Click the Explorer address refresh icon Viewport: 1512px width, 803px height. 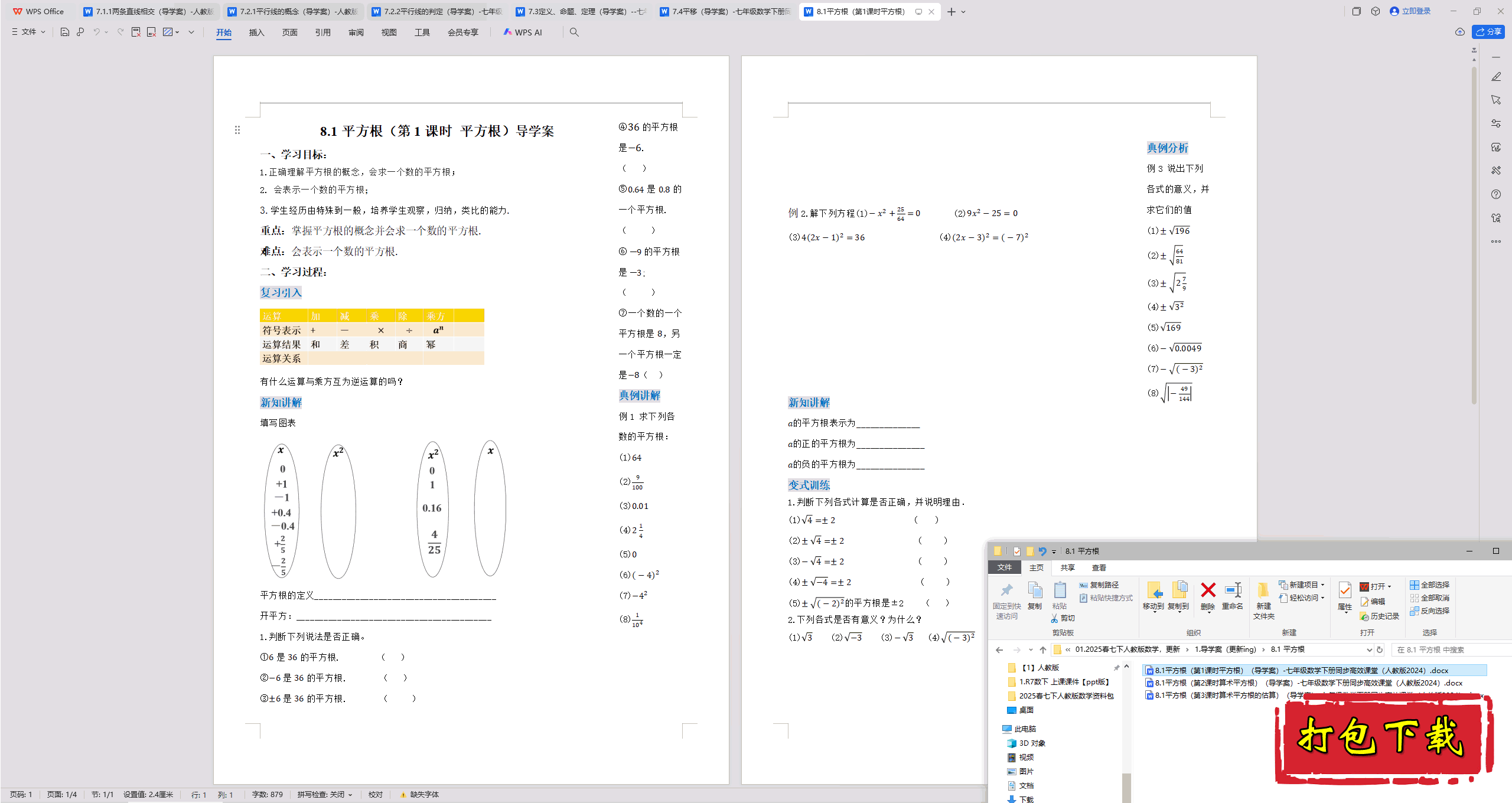point(1380,649)
